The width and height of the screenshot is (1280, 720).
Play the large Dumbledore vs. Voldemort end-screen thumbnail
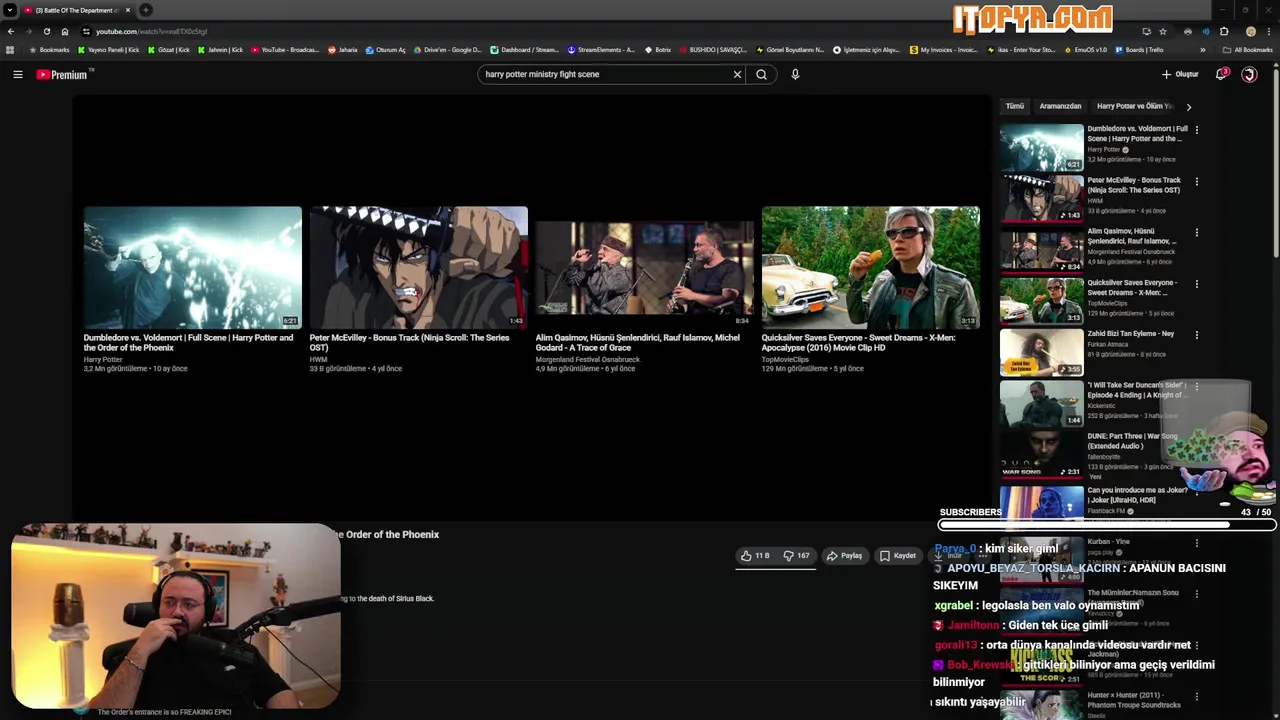coord(192,267)
